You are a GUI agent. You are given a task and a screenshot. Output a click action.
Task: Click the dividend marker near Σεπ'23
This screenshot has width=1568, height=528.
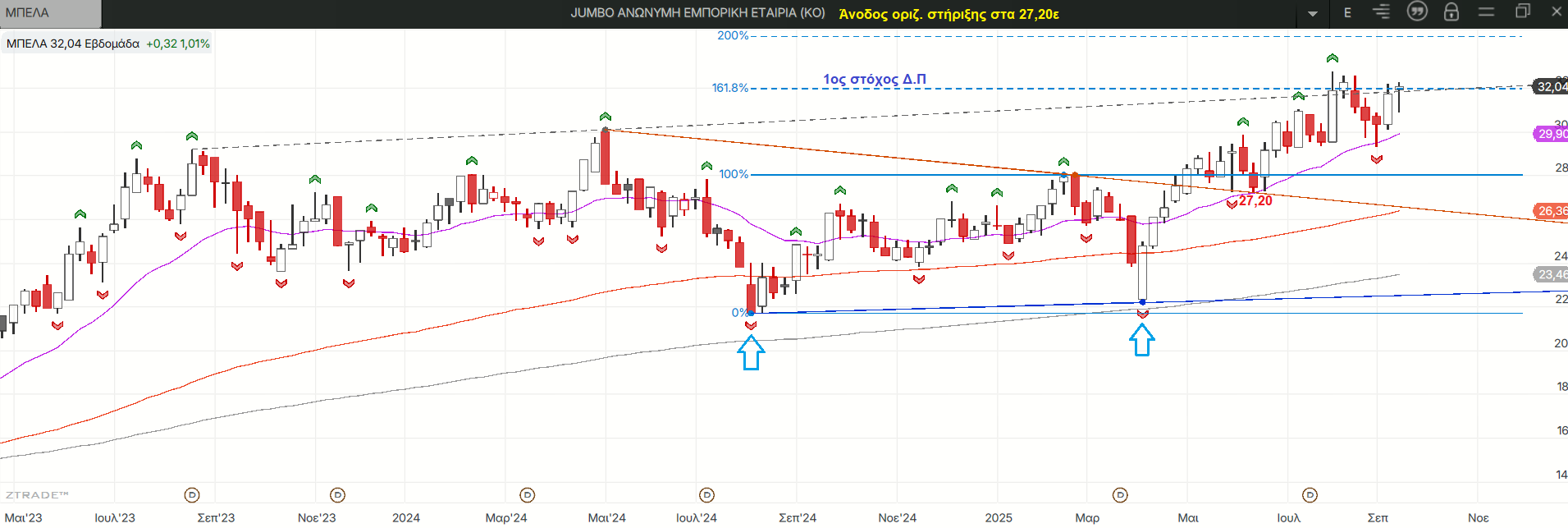click(x=192, y=495)
